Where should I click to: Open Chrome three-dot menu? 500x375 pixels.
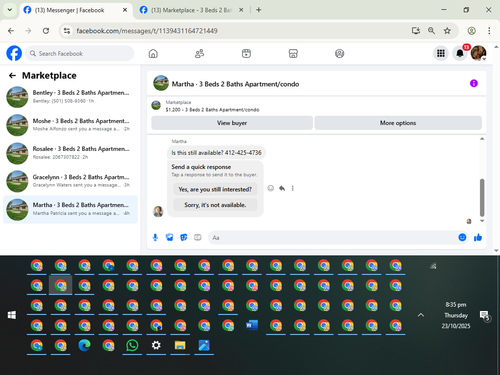489,31
